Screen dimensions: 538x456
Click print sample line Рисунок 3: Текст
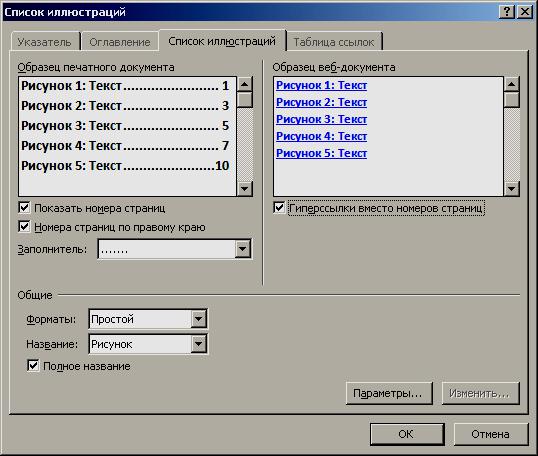(x=125, y=126)
